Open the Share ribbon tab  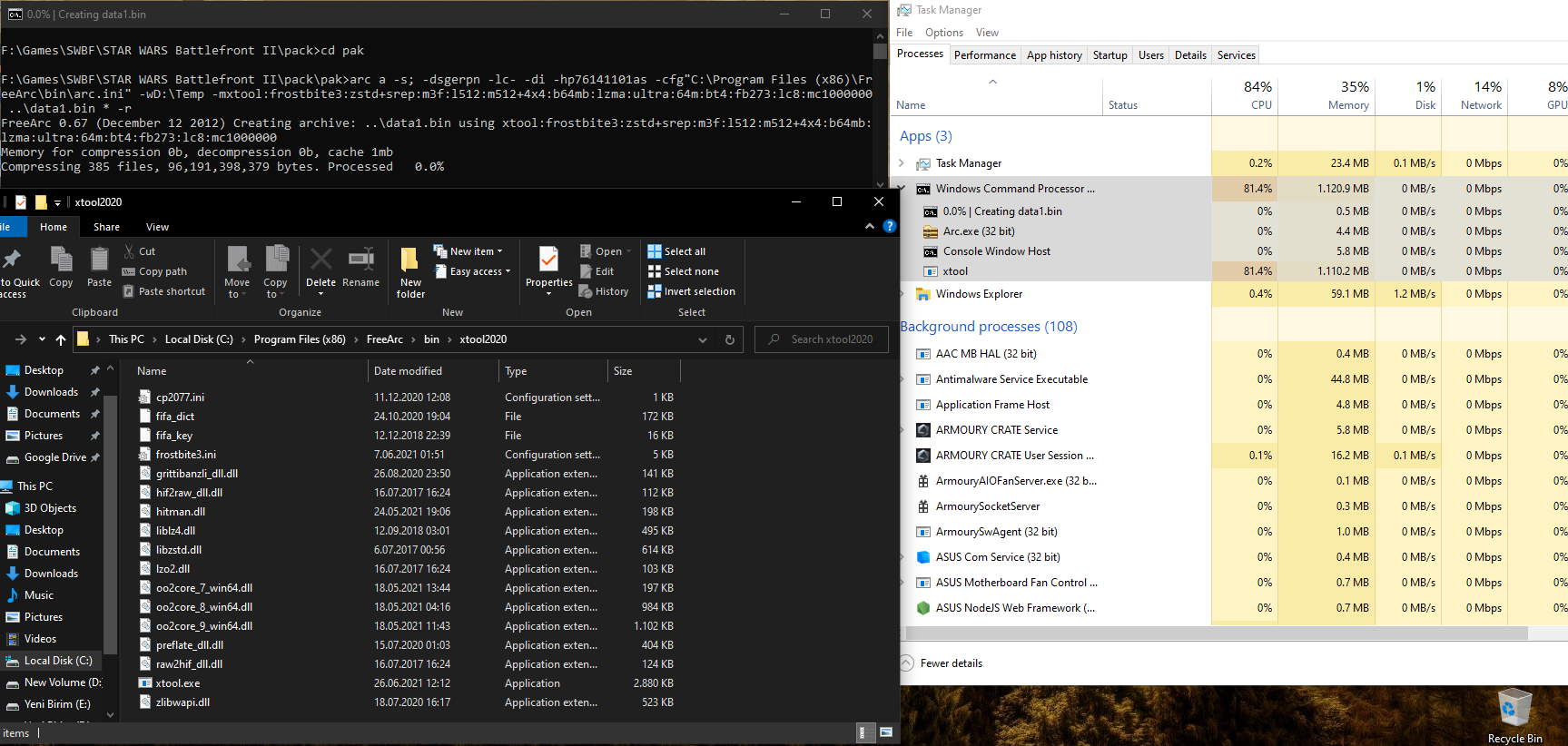106,227
